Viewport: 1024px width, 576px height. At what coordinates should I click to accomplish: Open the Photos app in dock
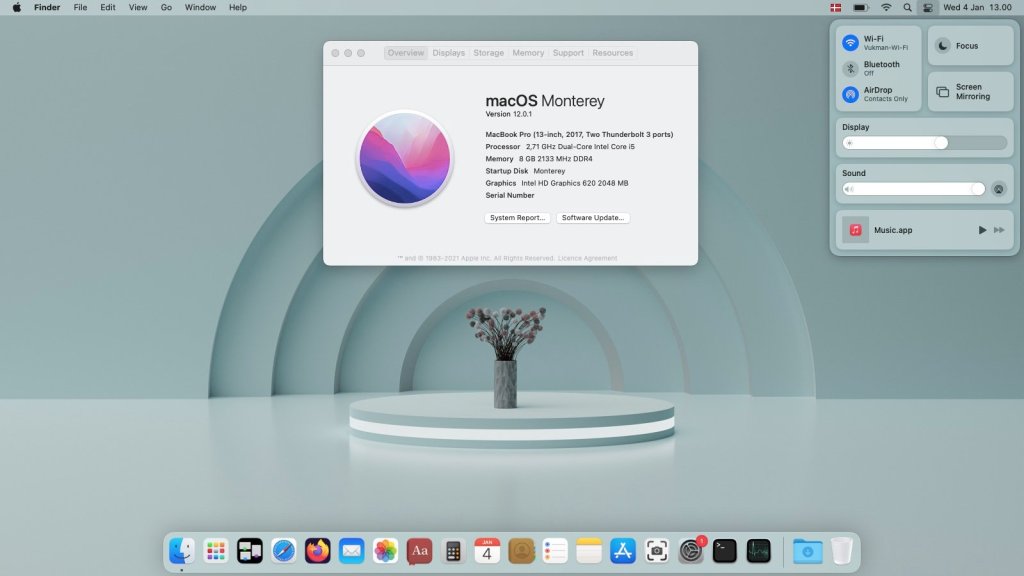coord(385,551)
